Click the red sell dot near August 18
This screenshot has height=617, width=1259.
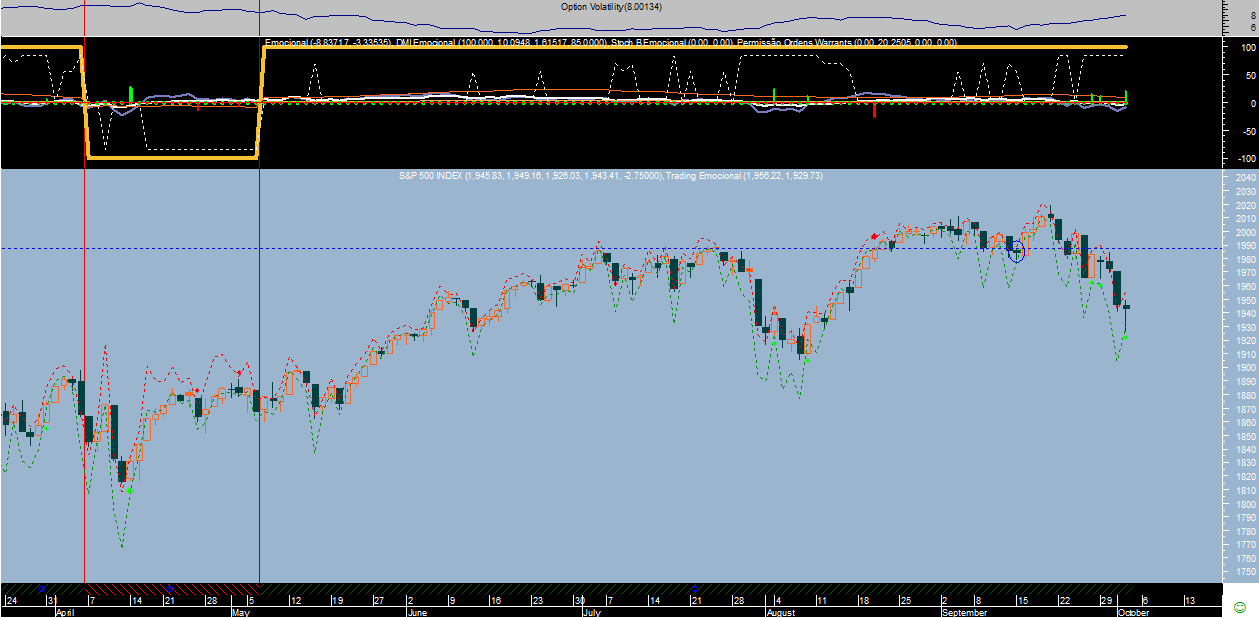[875, 236]
